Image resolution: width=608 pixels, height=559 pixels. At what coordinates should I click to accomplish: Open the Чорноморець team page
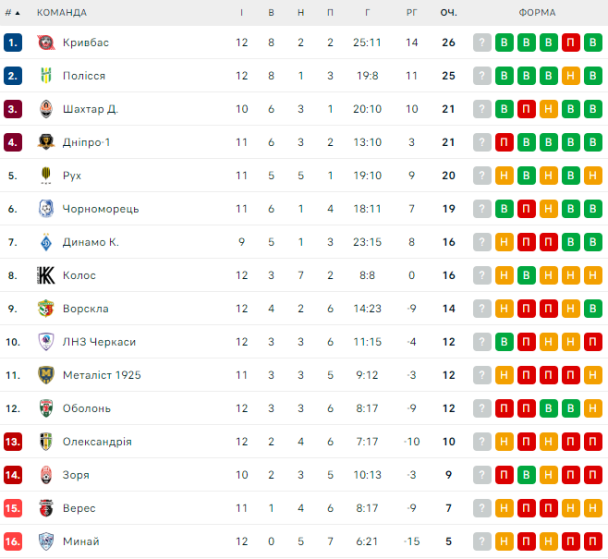pyautogui.click(x=100, y=209)
